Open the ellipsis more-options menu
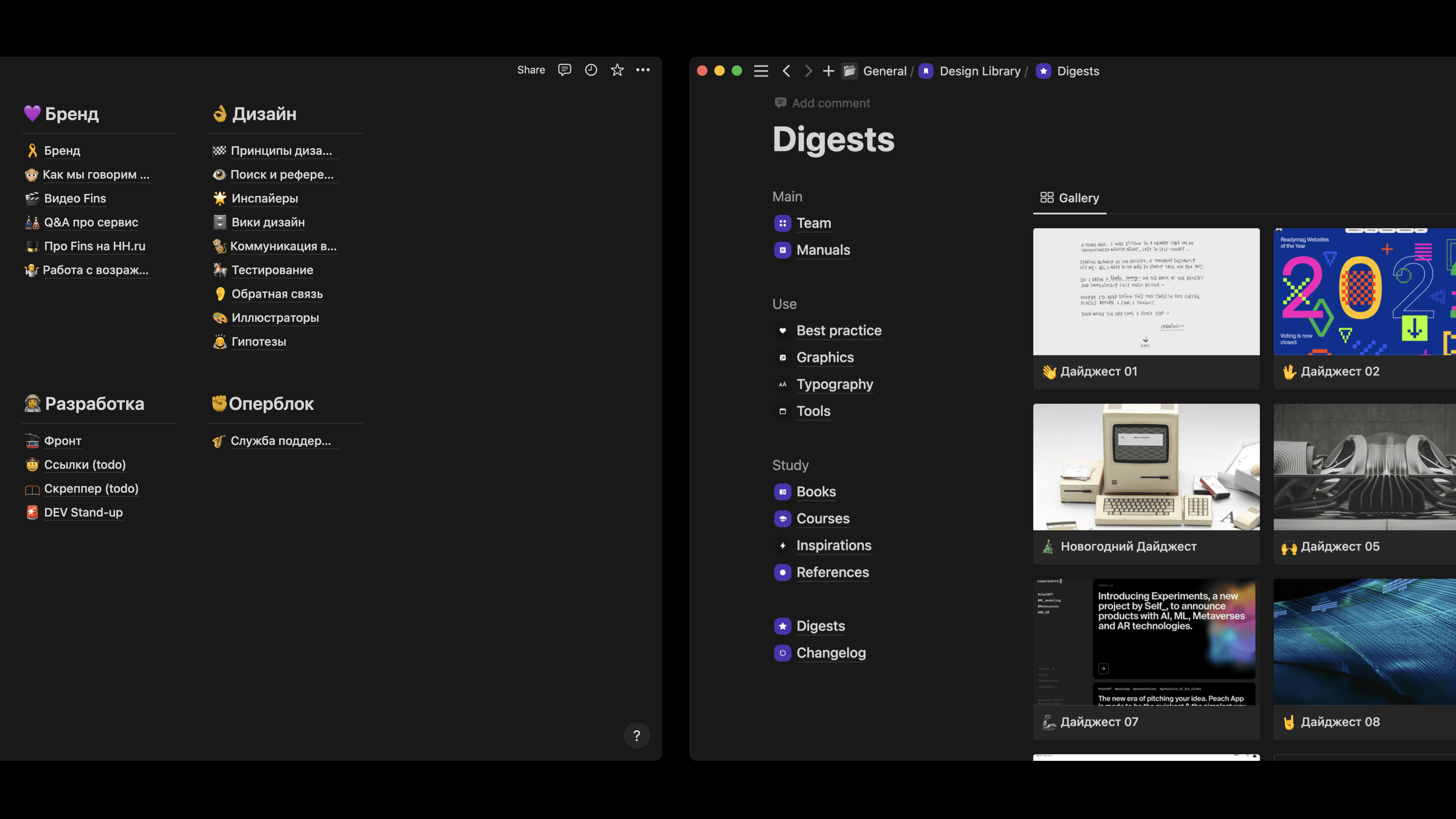1456x819 pixels. (x=643, y=69)
